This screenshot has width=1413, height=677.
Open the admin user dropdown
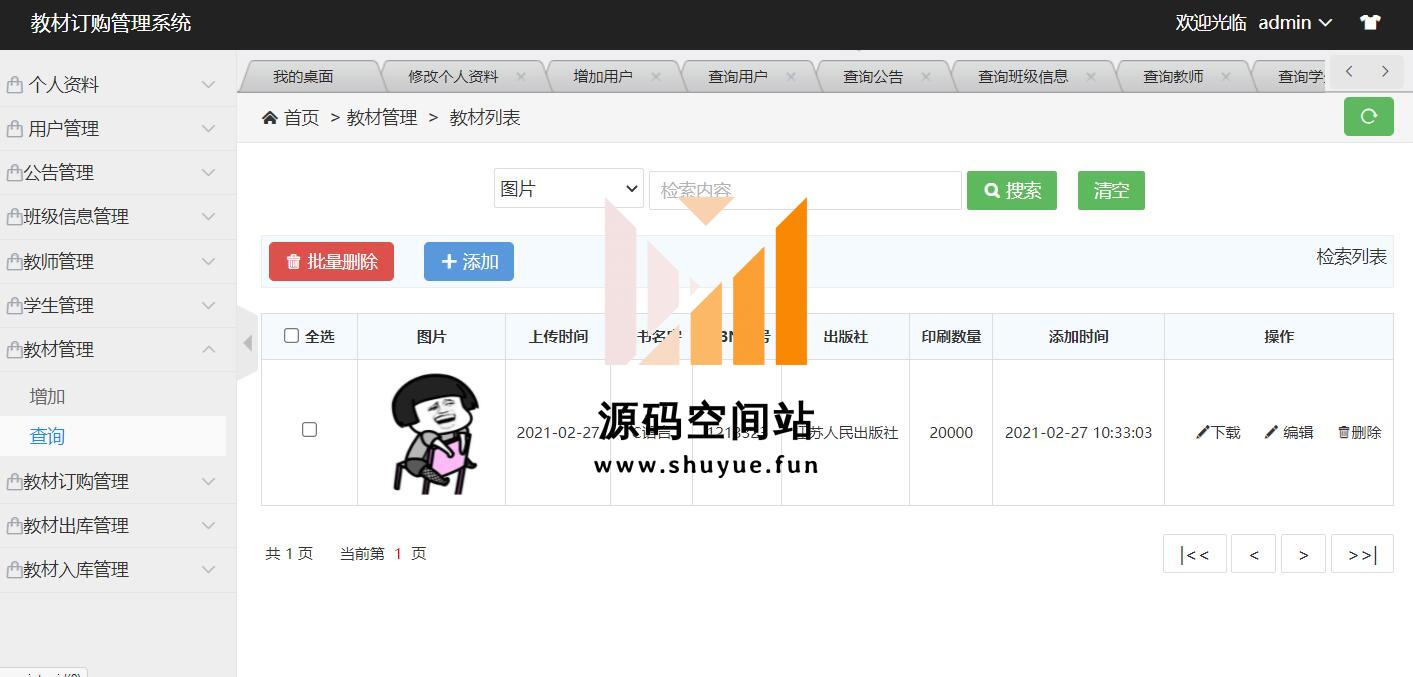tap(1295, 22)
